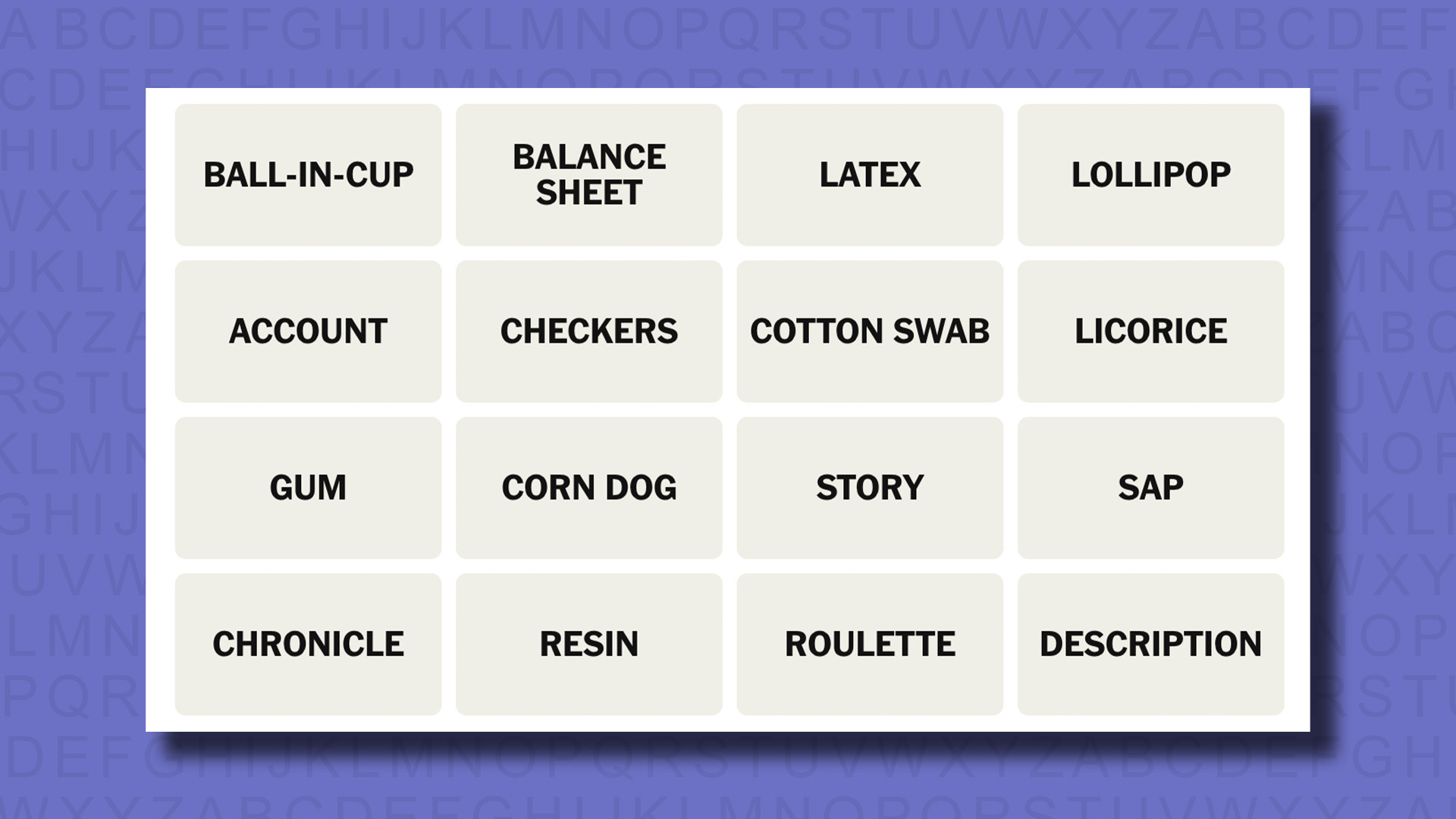Viewport: 1456px width, 819px height.
Task: Select the RESIN tile
Action: point(588,644)
